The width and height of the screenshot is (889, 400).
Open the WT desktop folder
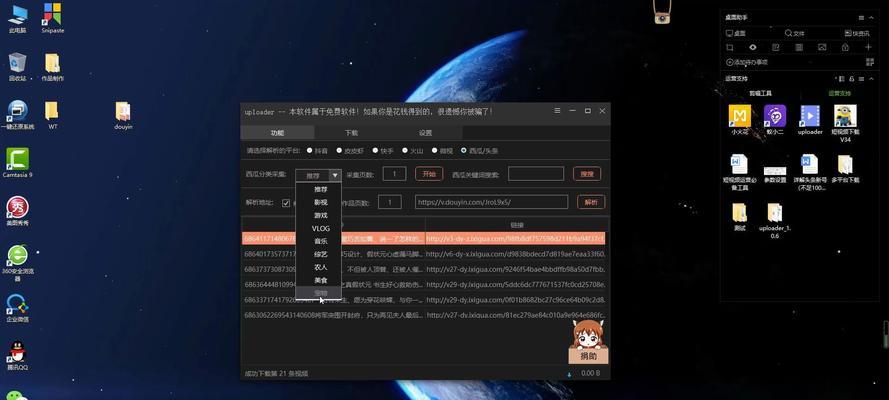point(52,115)
